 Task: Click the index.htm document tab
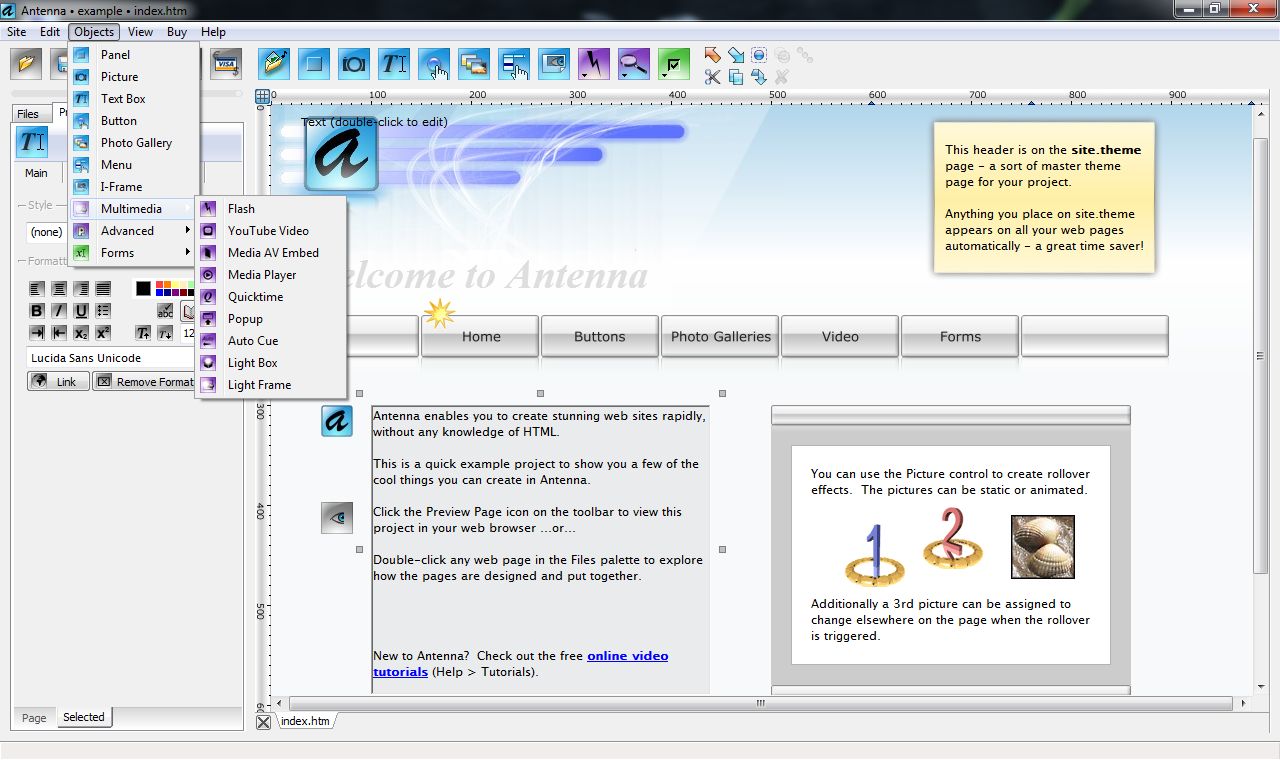pyautogui.click(x=305, y=721)
